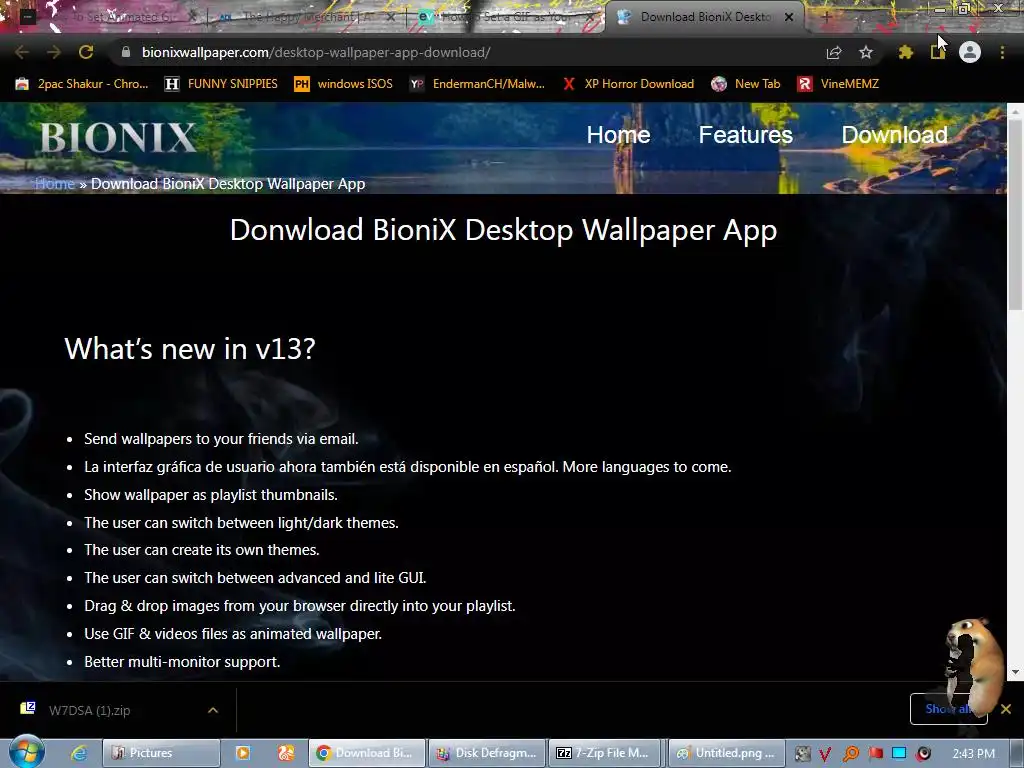View site info via the padlock icon

pos(126,52)
